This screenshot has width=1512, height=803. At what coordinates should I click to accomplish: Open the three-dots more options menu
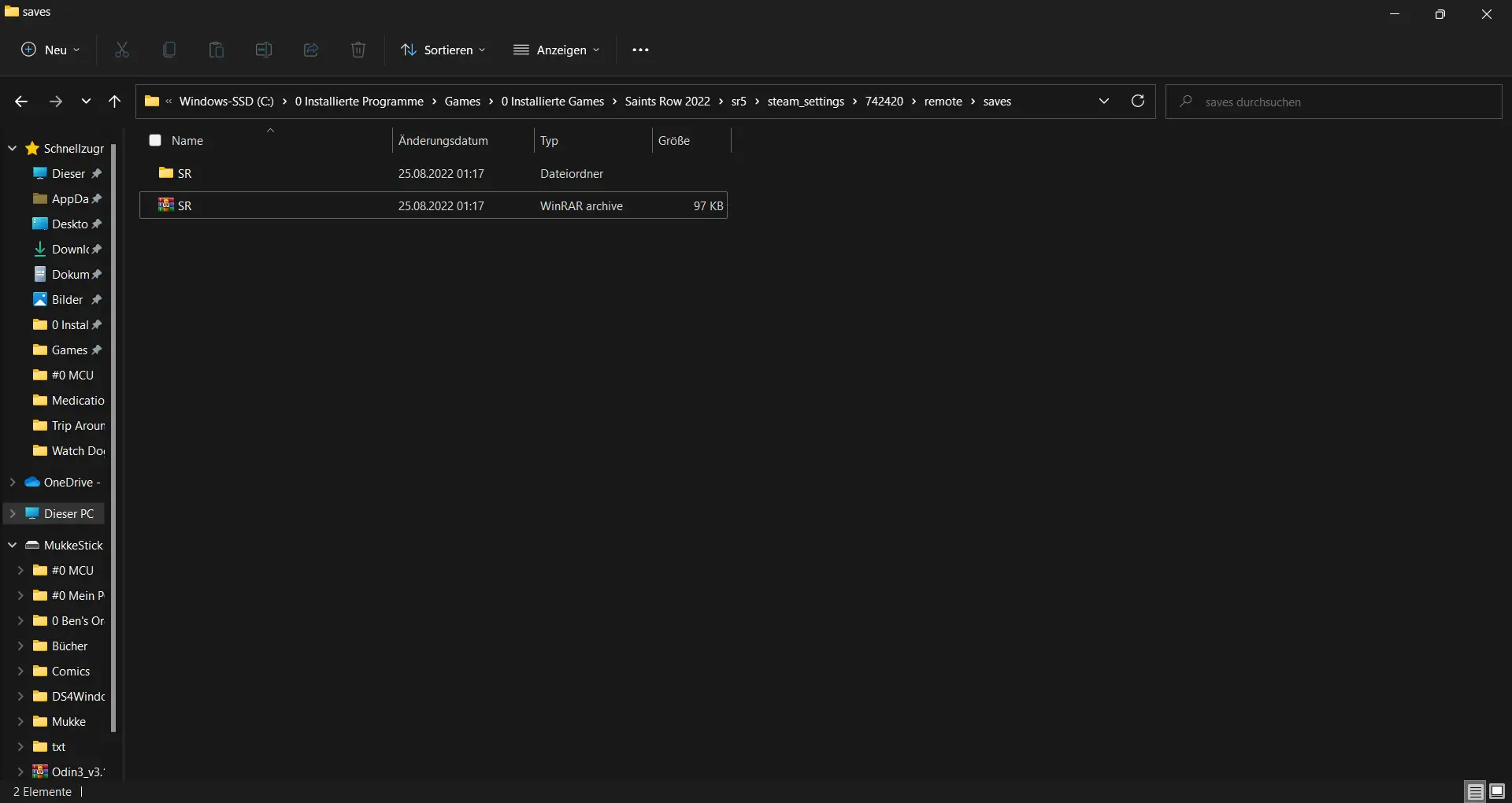pyautogui.click(x=641, y=50)
